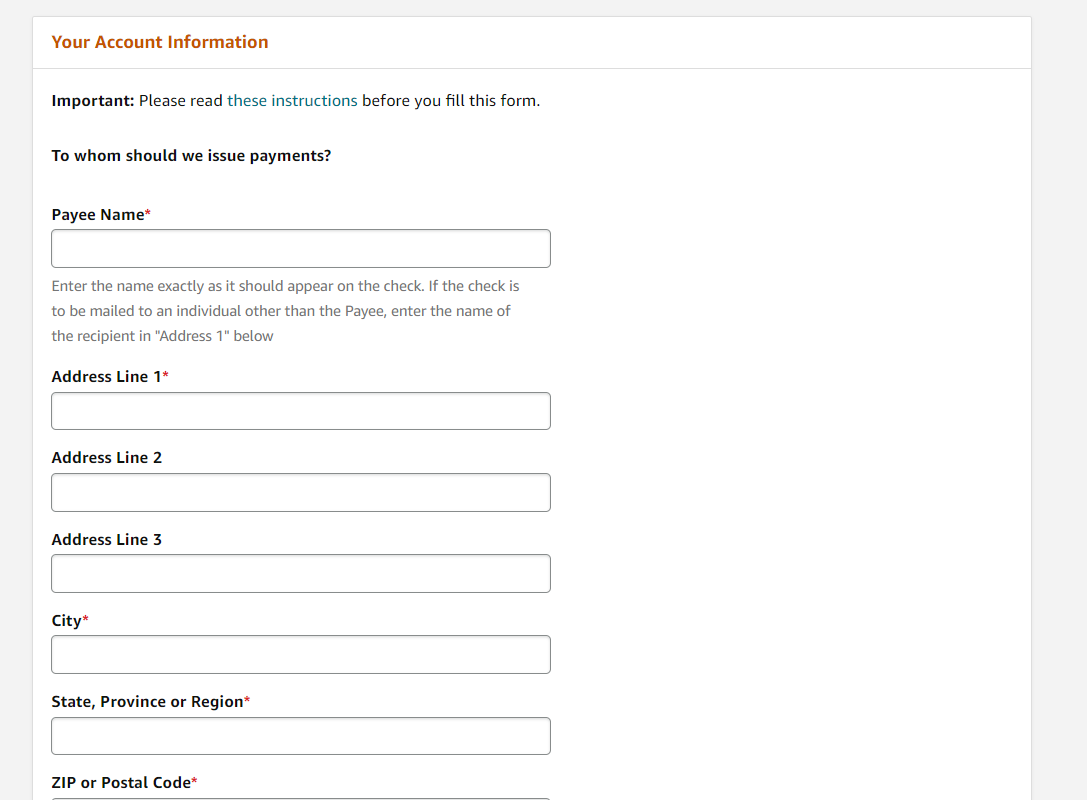Image resolution: width=1087 pixels, height=800 pixels.
Task: Click the 'Your Account Information' heading
Action: pos(160,42)
